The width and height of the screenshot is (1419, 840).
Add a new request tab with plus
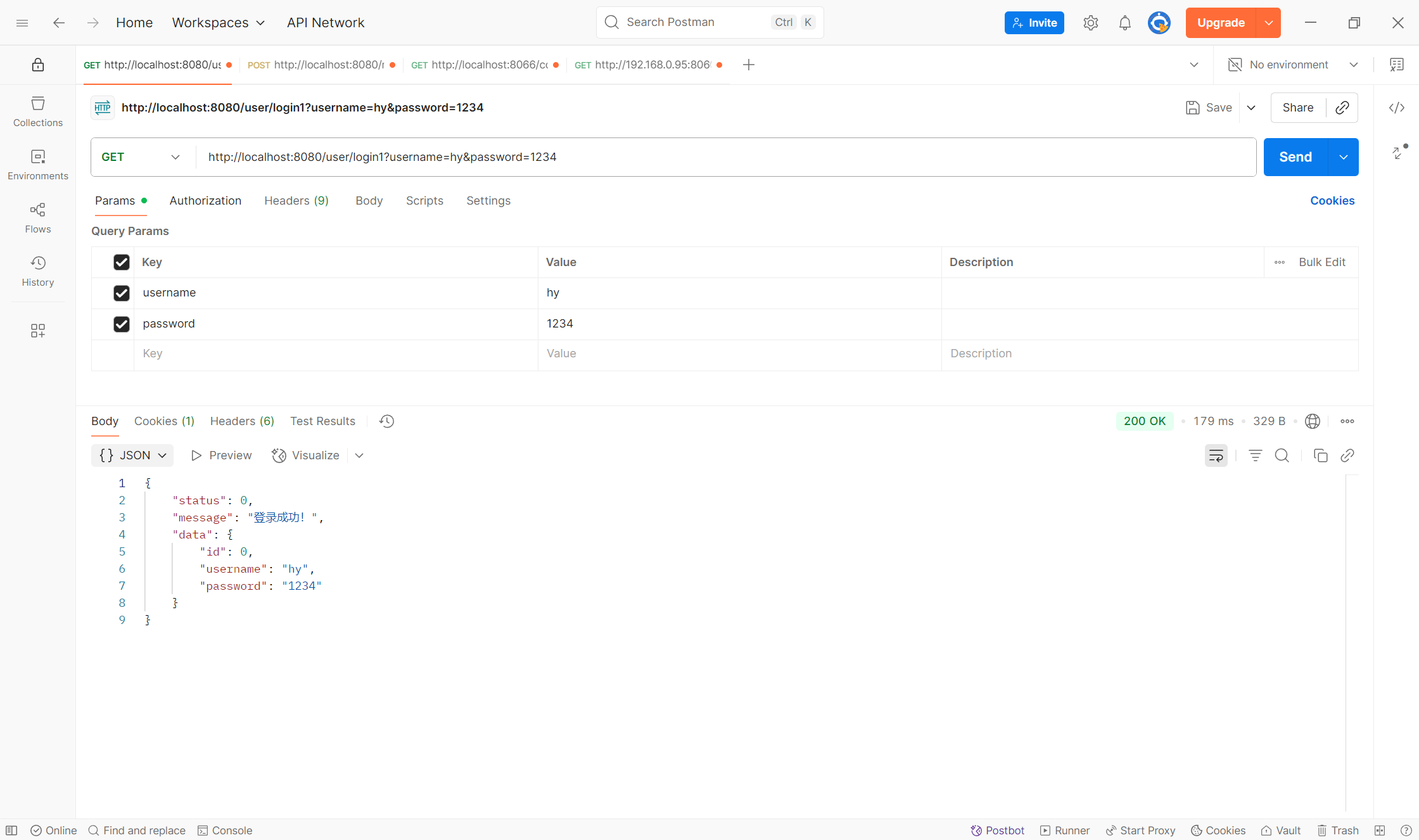tap(749, 65)
